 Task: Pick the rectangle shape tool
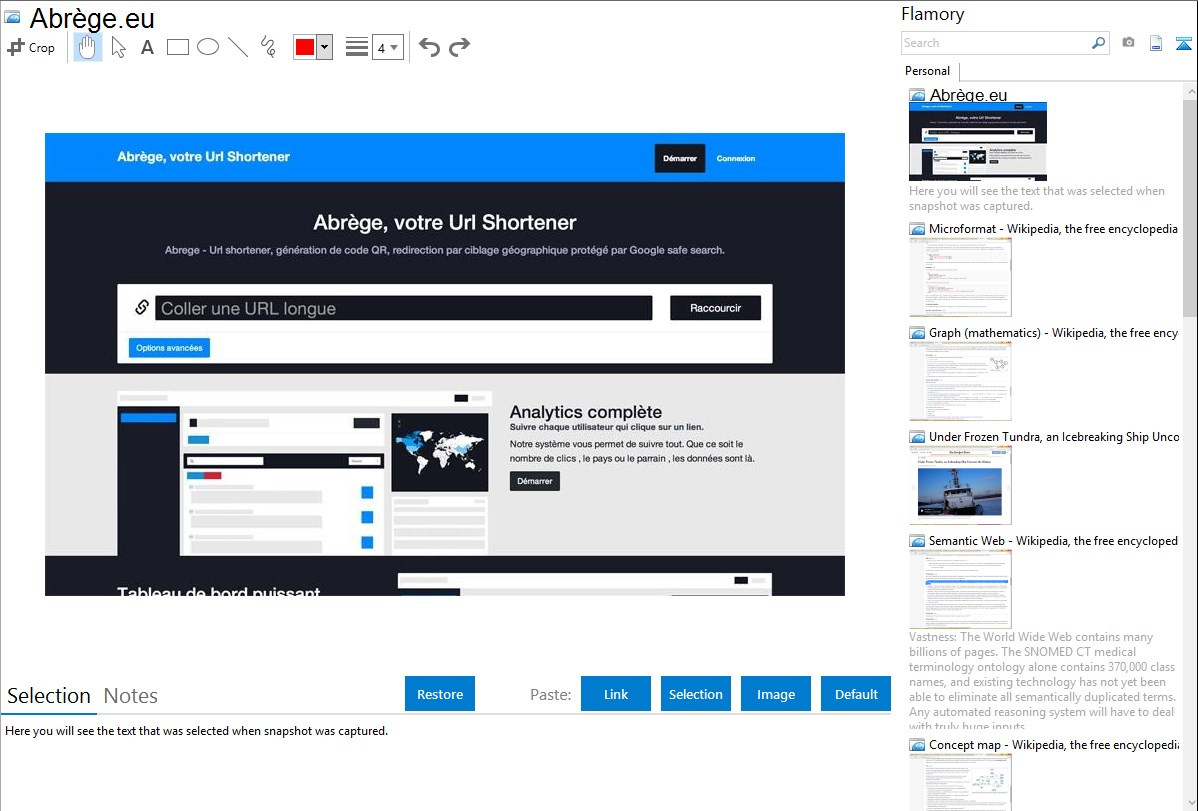tap(177, 47)
